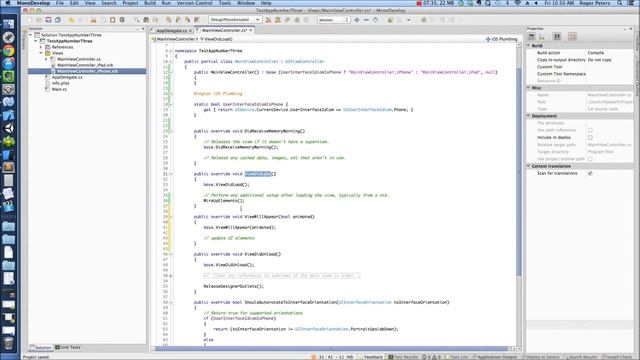
Task: Open the Application Output pad button
Action: click(x=495, y=357)
